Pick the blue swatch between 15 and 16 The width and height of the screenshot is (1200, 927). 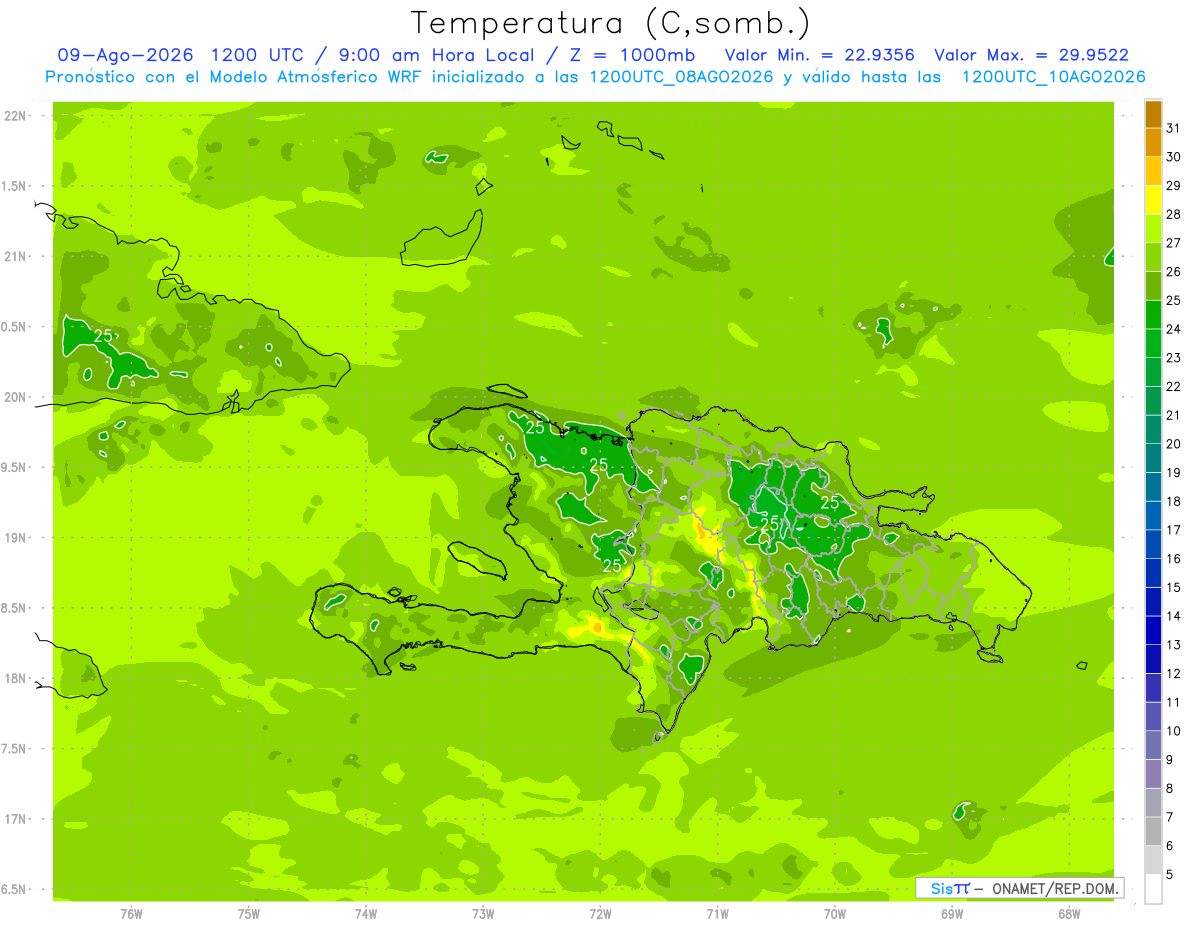[1153, 573]
